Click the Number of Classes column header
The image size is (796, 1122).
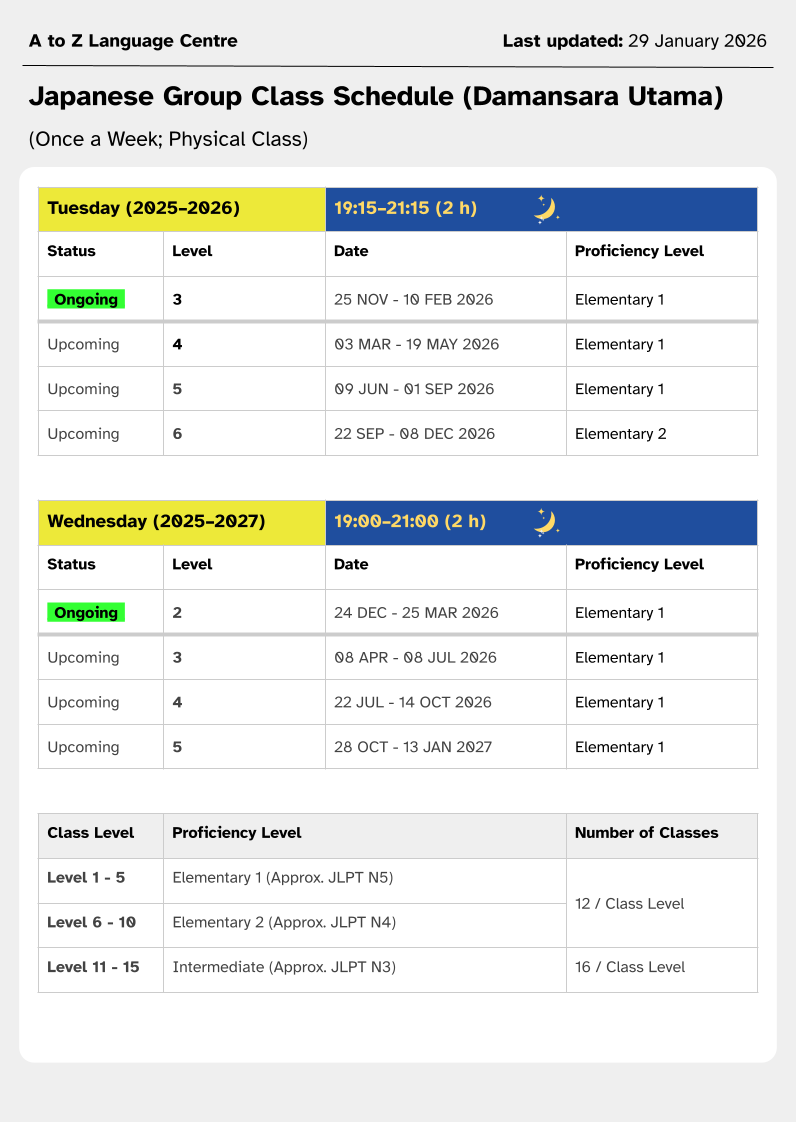646,832
